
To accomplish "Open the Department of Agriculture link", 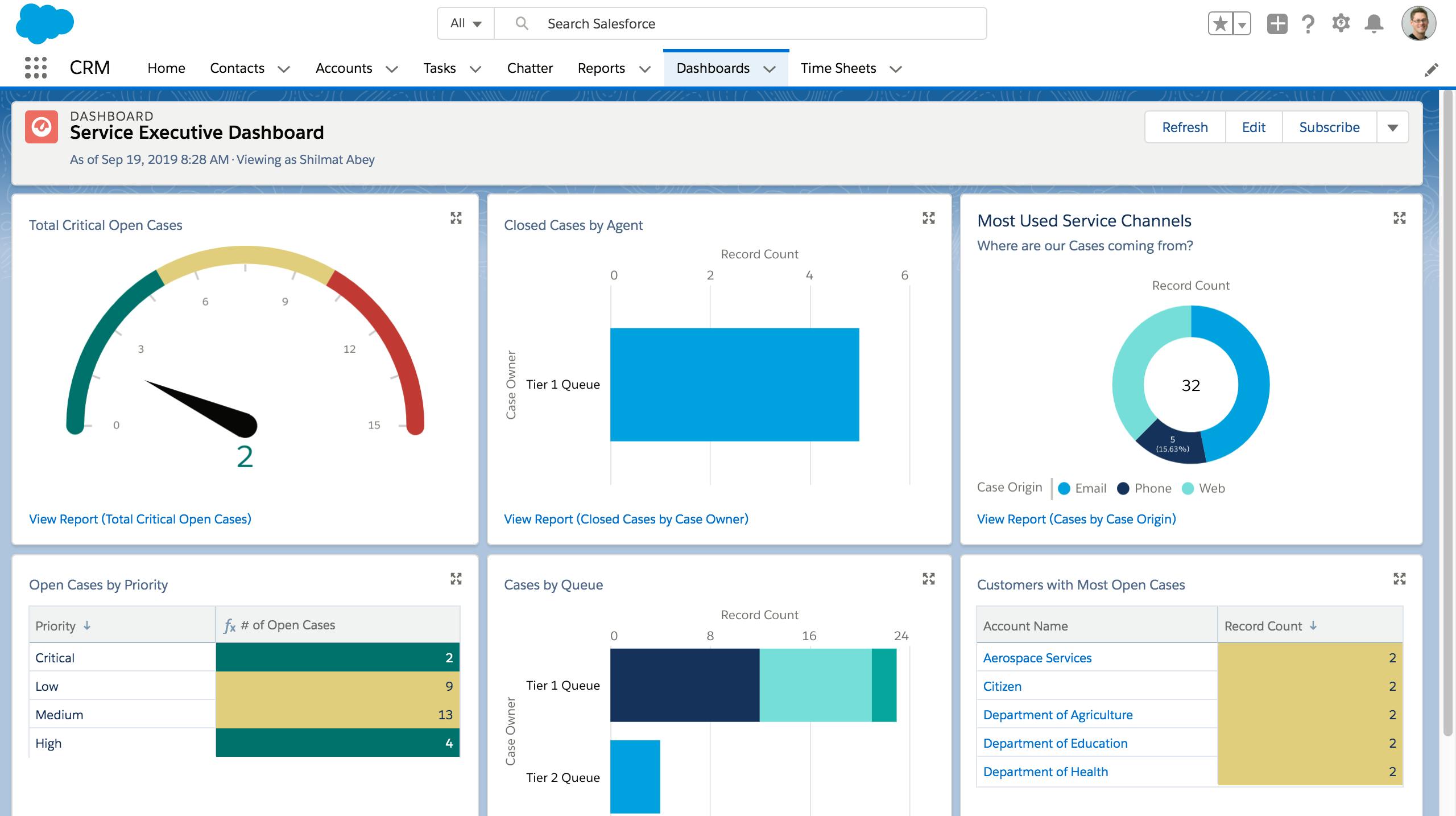I will point(1058,715).
